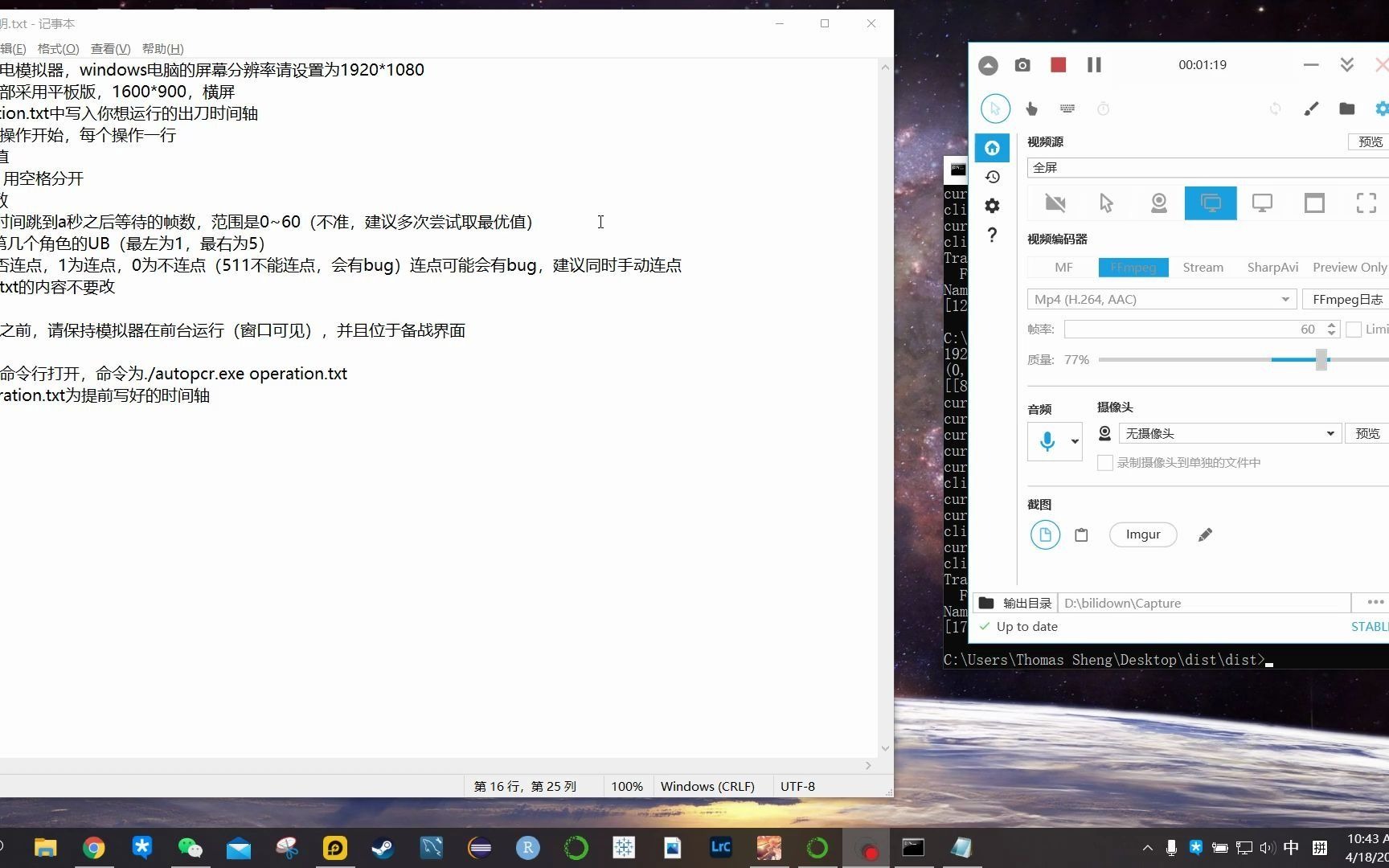Toggle the frame rate limit checkbox
This screenshot has width=1389, height=868.
(1354, 330)
